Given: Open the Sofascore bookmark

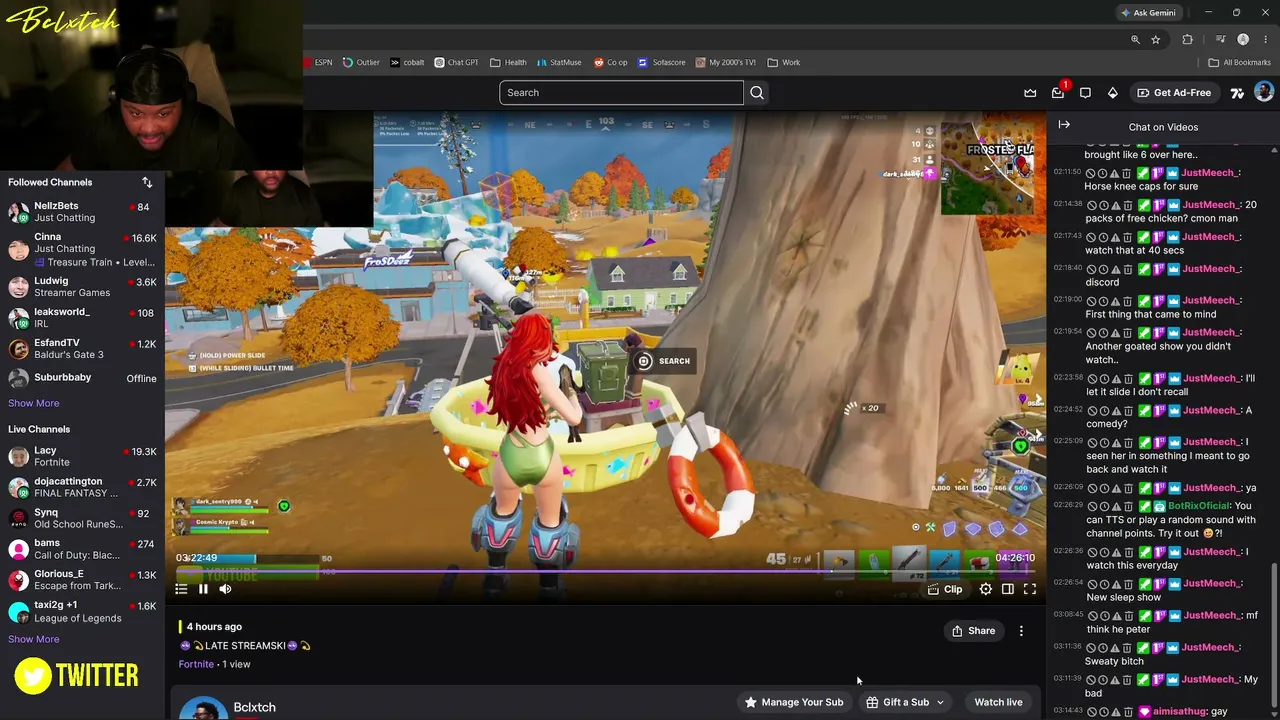Looking at the screenshot, I should tap(662, 62).
